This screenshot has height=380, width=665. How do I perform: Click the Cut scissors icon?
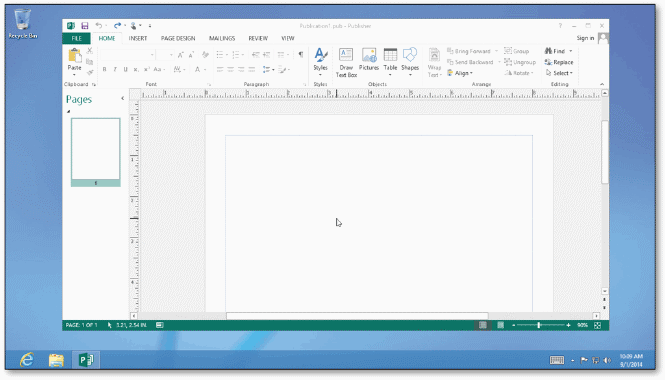tap(89, 51)
